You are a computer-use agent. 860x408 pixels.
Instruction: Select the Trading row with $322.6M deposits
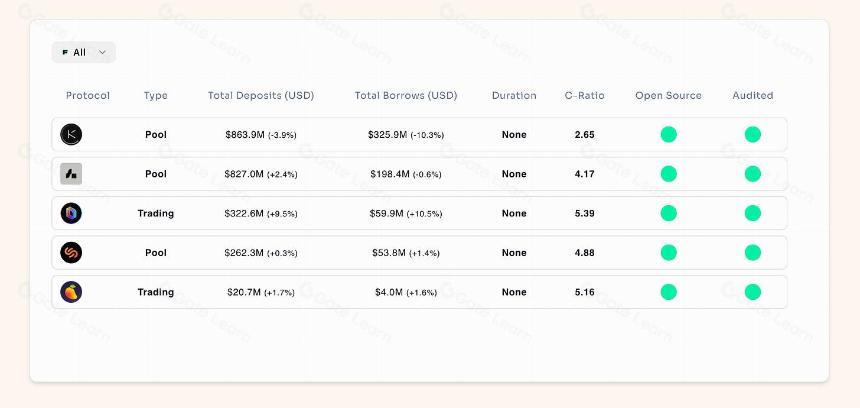tap(420, 213)
